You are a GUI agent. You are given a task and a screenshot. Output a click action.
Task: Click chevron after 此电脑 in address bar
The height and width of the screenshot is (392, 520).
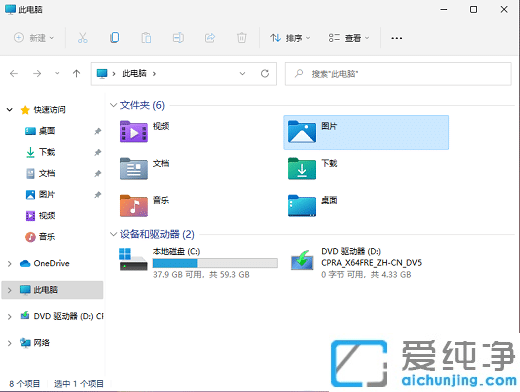click(154, 74)
